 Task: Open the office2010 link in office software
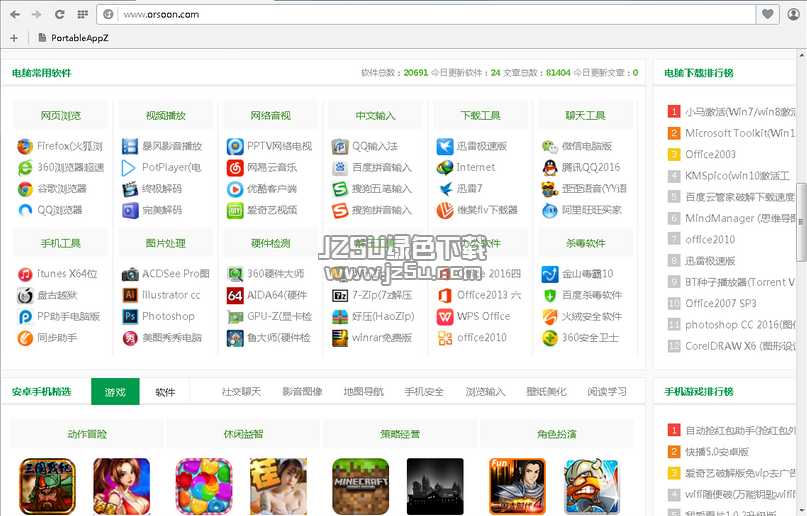pyautogui.click(x=482, y=337)
